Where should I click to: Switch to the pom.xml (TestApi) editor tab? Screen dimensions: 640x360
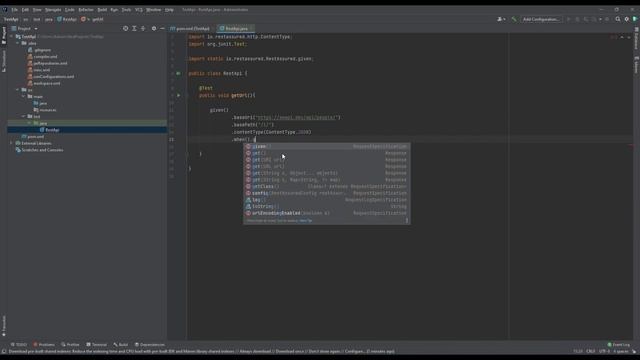click(x=191, y=29)
